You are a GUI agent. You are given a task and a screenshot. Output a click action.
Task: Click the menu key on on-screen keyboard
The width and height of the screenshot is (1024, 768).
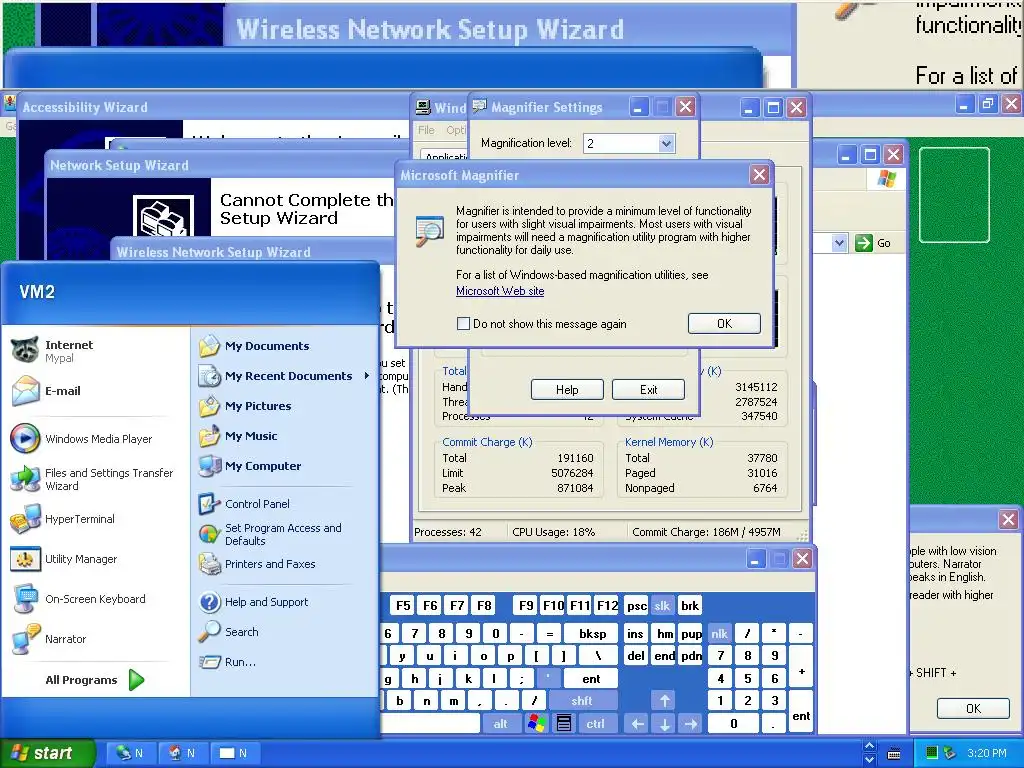click(564, 724)
